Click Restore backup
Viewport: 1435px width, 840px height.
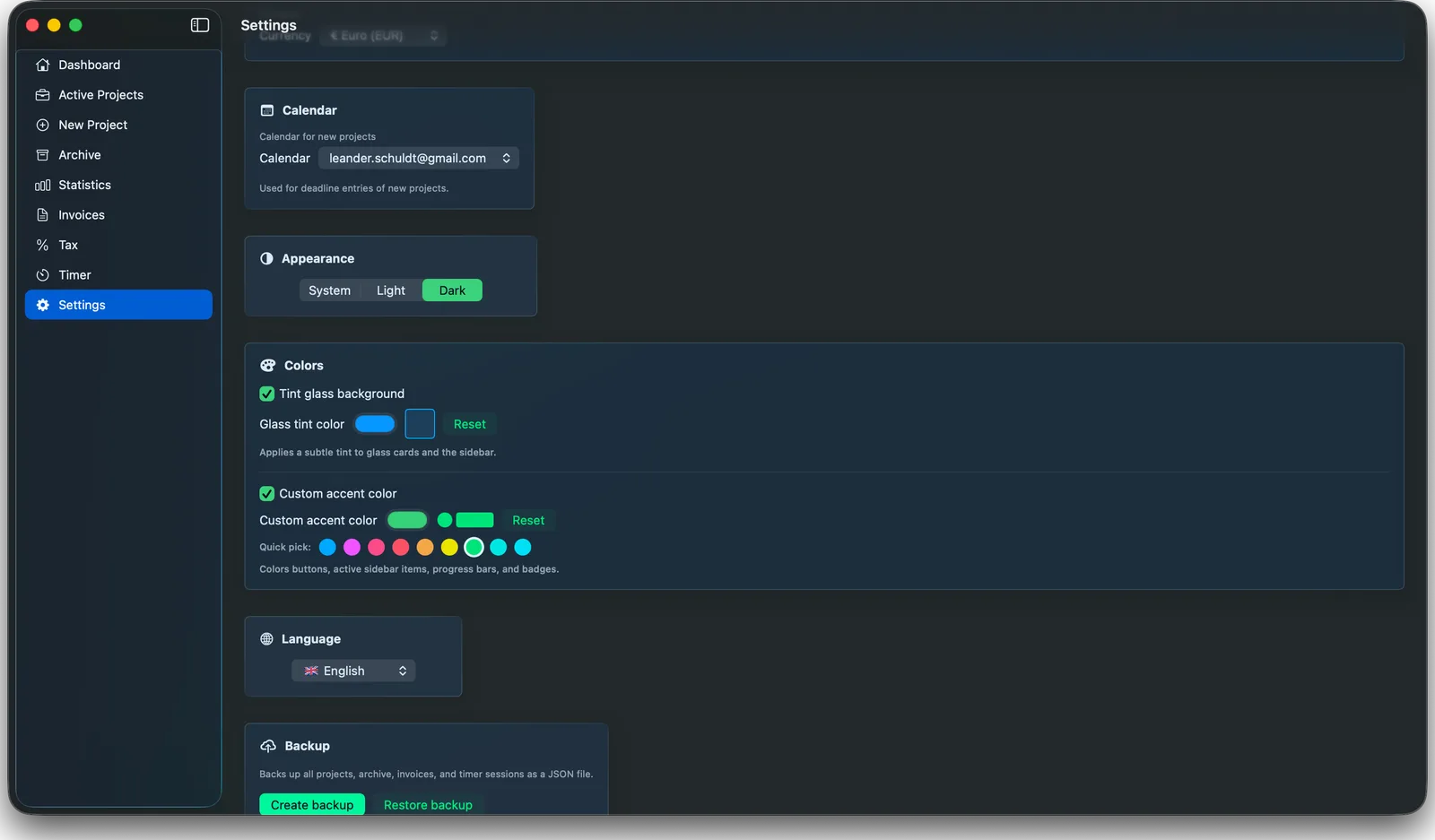pyautogui.click(x=428, y=805)
